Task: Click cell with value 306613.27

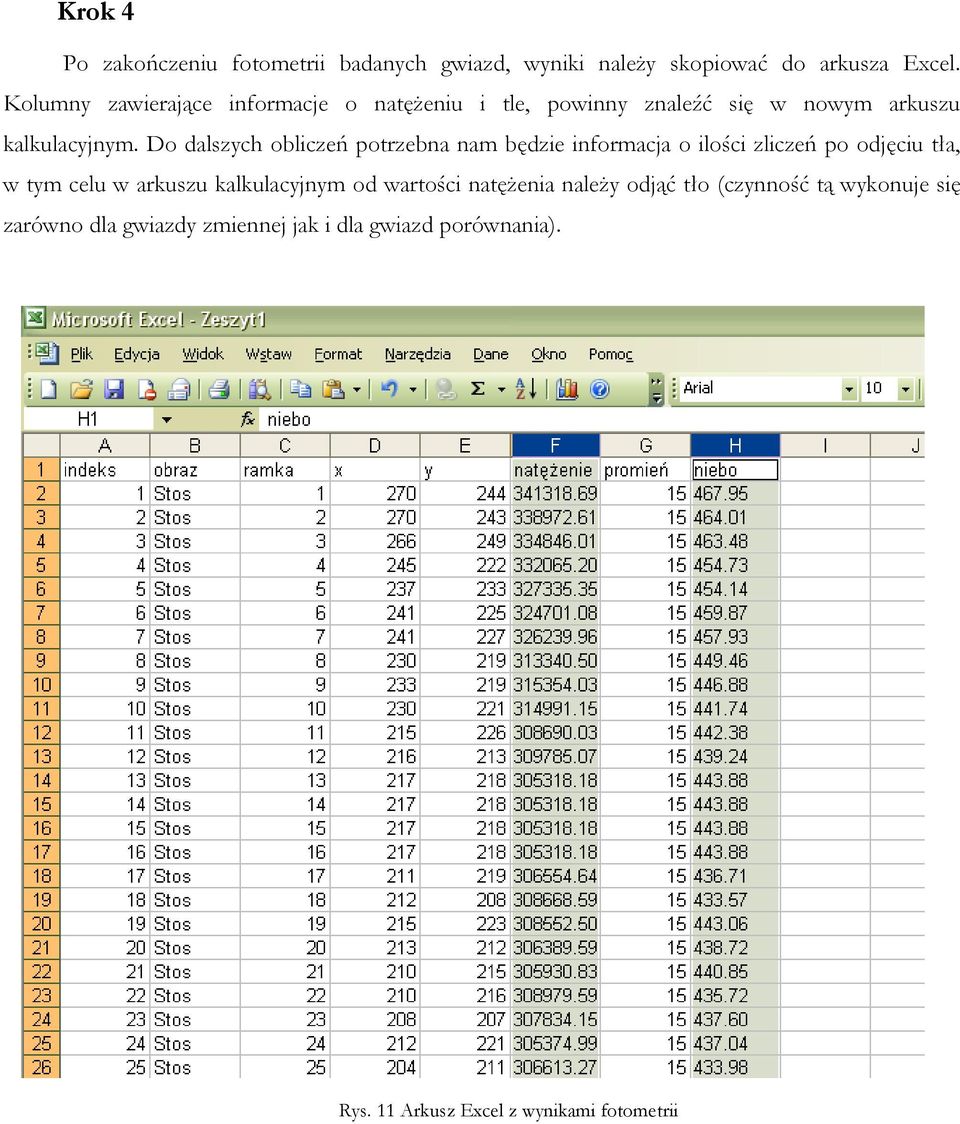Action: (556, 1067)
